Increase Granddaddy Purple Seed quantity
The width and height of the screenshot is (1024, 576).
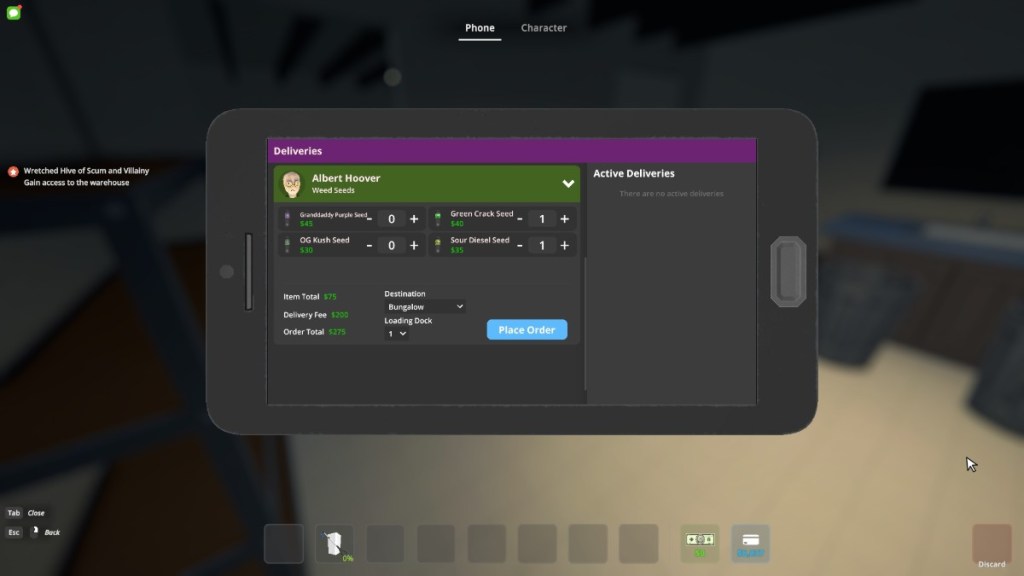[414, 219]
